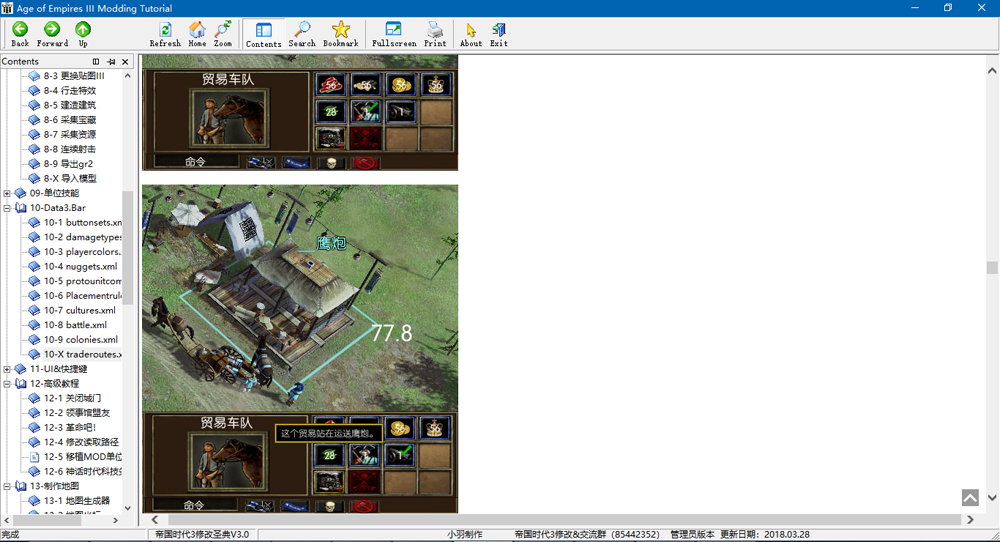Open the Search pane
Viewport: 1000px width, 542px height.
click(302, 34)
